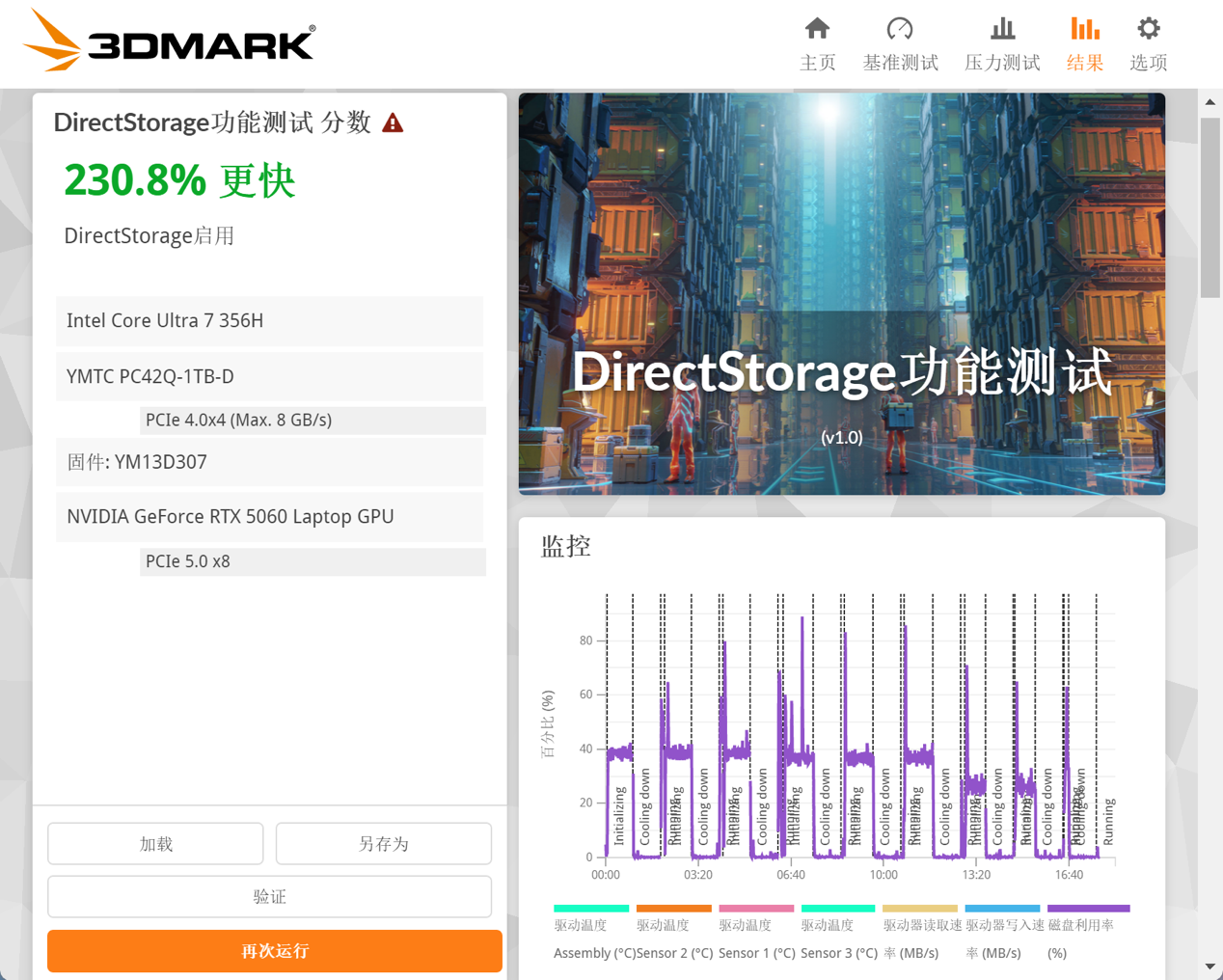Click the 03:20 time axis label
This screenshot has height=980, width=1223.
698,875
